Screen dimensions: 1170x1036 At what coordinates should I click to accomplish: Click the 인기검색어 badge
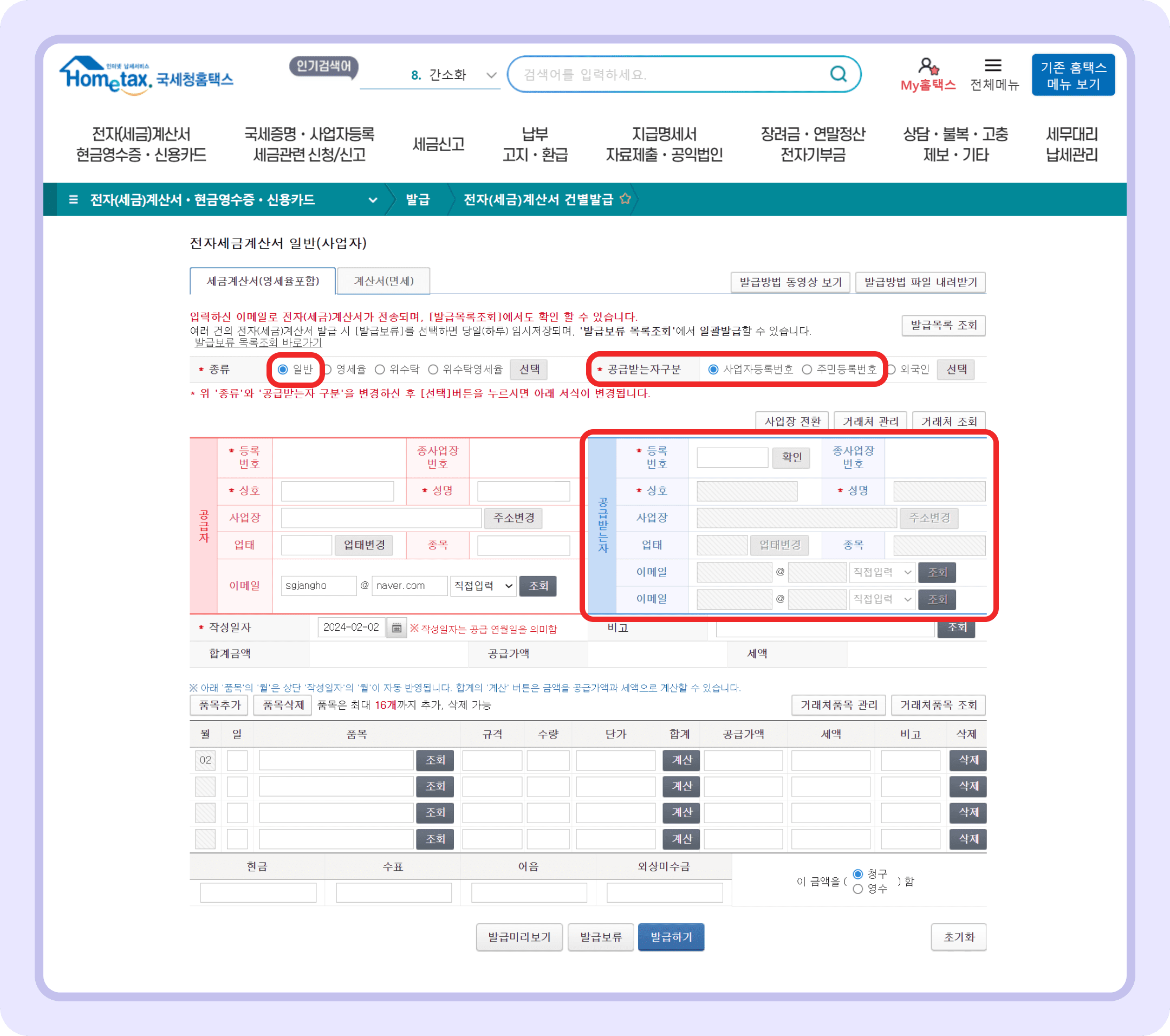point(324,67)
